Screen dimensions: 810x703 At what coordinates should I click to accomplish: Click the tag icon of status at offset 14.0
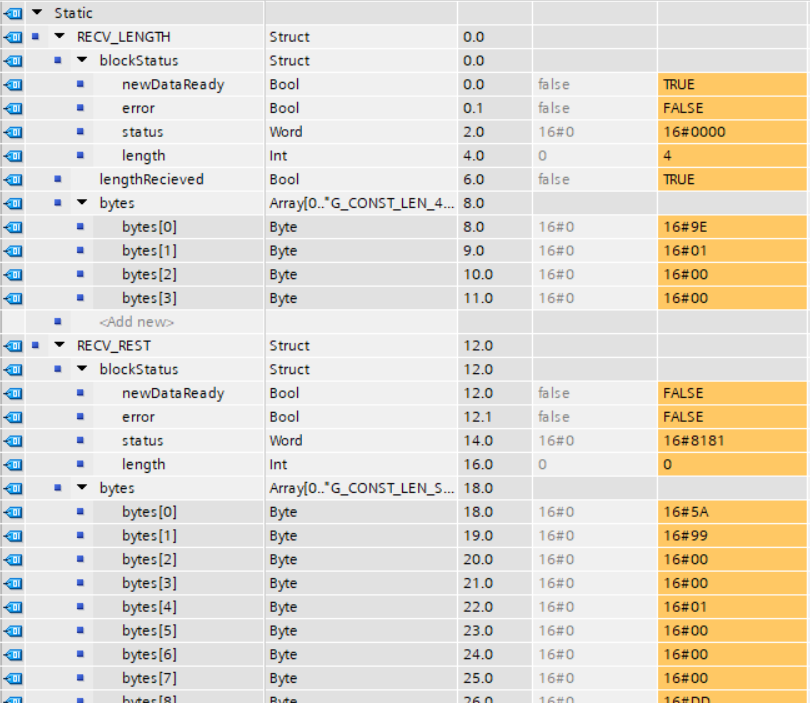[13, 441]
